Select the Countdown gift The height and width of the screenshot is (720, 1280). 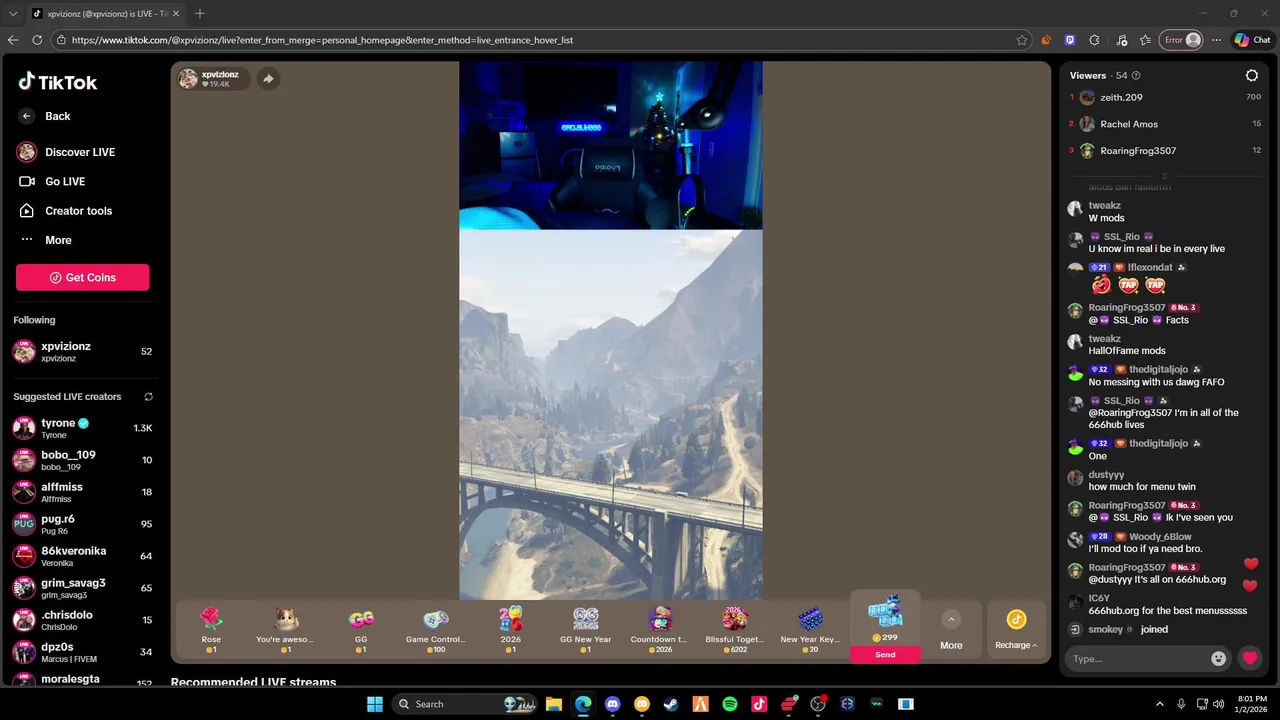[x=660, y=629]
